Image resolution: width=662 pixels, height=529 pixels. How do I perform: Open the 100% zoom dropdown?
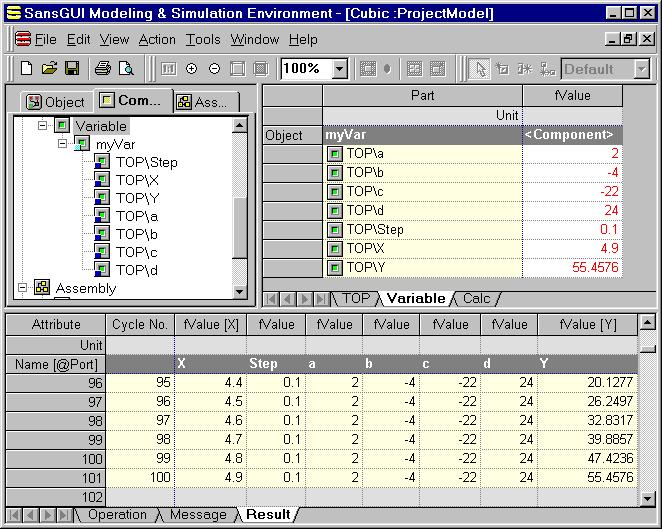pos(339,69)
